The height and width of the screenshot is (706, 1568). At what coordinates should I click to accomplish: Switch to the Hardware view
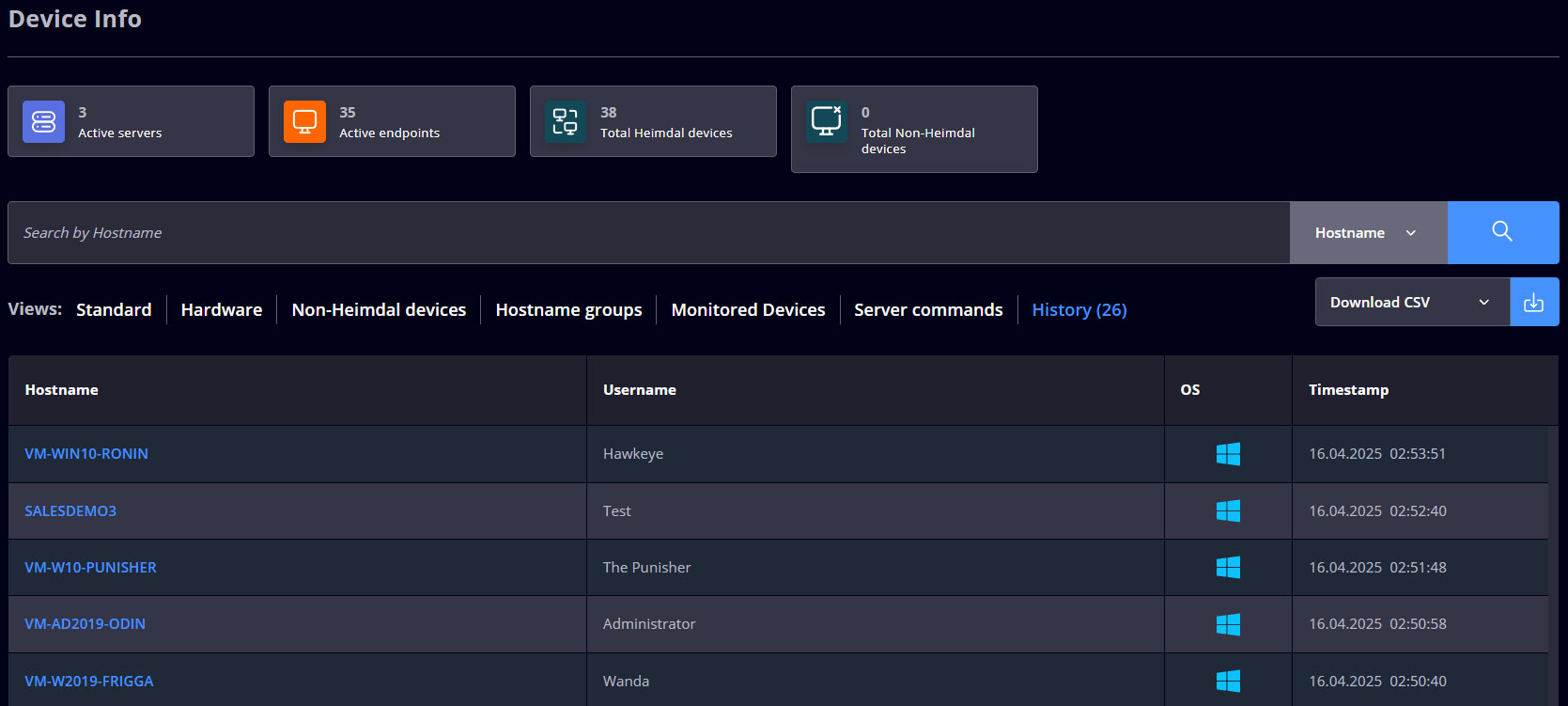point(222,309)
